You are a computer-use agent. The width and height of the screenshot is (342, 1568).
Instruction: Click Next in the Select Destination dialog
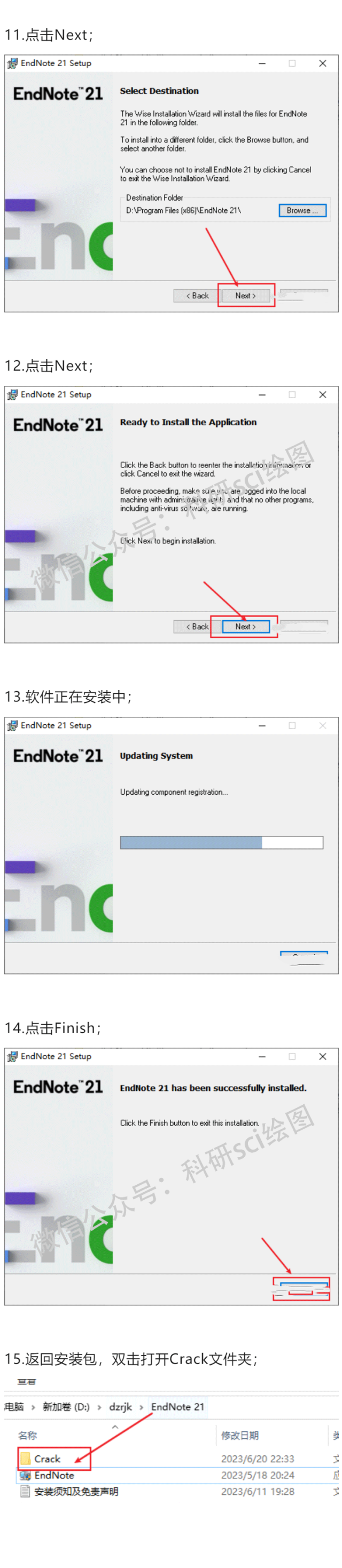245,296
